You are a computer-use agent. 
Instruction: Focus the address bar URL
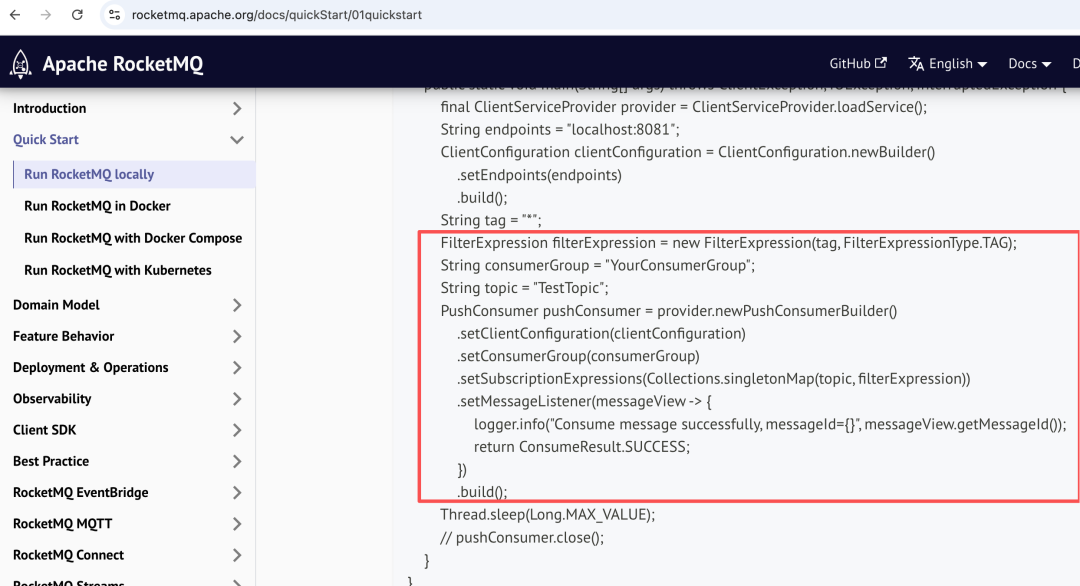(276, 14)
